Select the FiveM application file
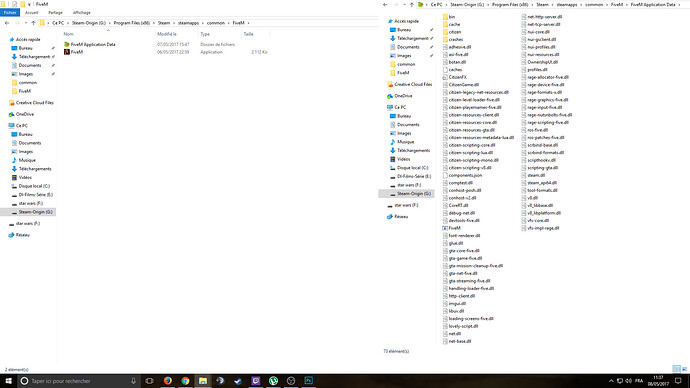The width and height of the screenshot is (690, 388). click(77, 52)
